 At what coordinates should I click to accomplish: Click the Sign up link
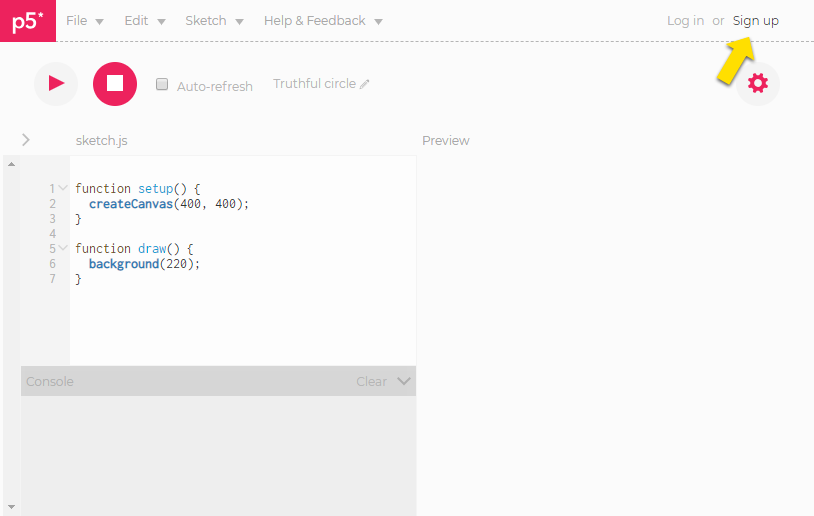click(755, 21)
